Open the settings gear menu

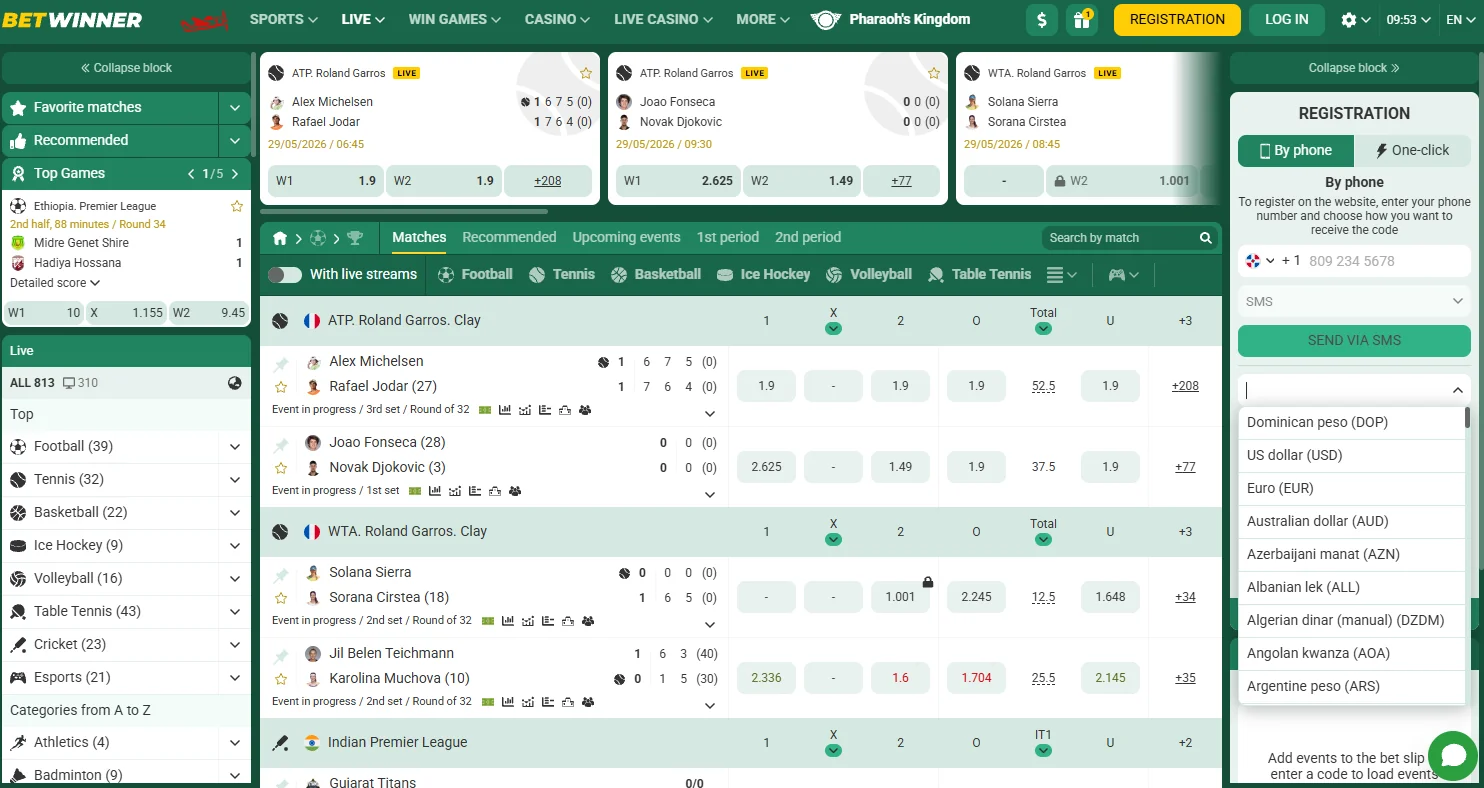pyautogui.click(x=1356, y=19)
